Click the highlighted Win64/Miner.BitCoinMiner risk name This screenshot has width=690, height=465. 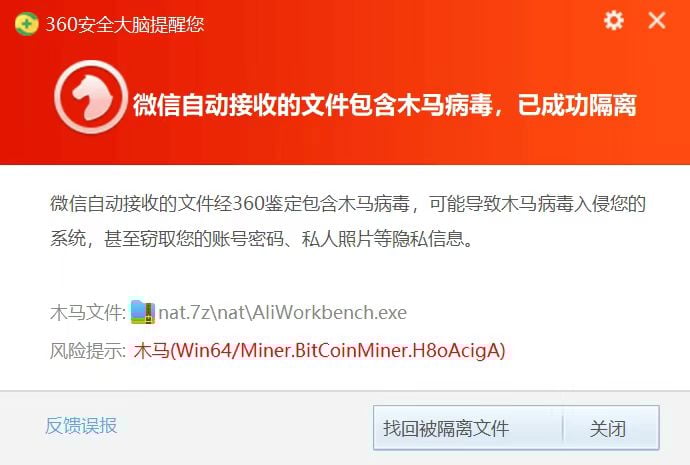(x=319, y=351)
